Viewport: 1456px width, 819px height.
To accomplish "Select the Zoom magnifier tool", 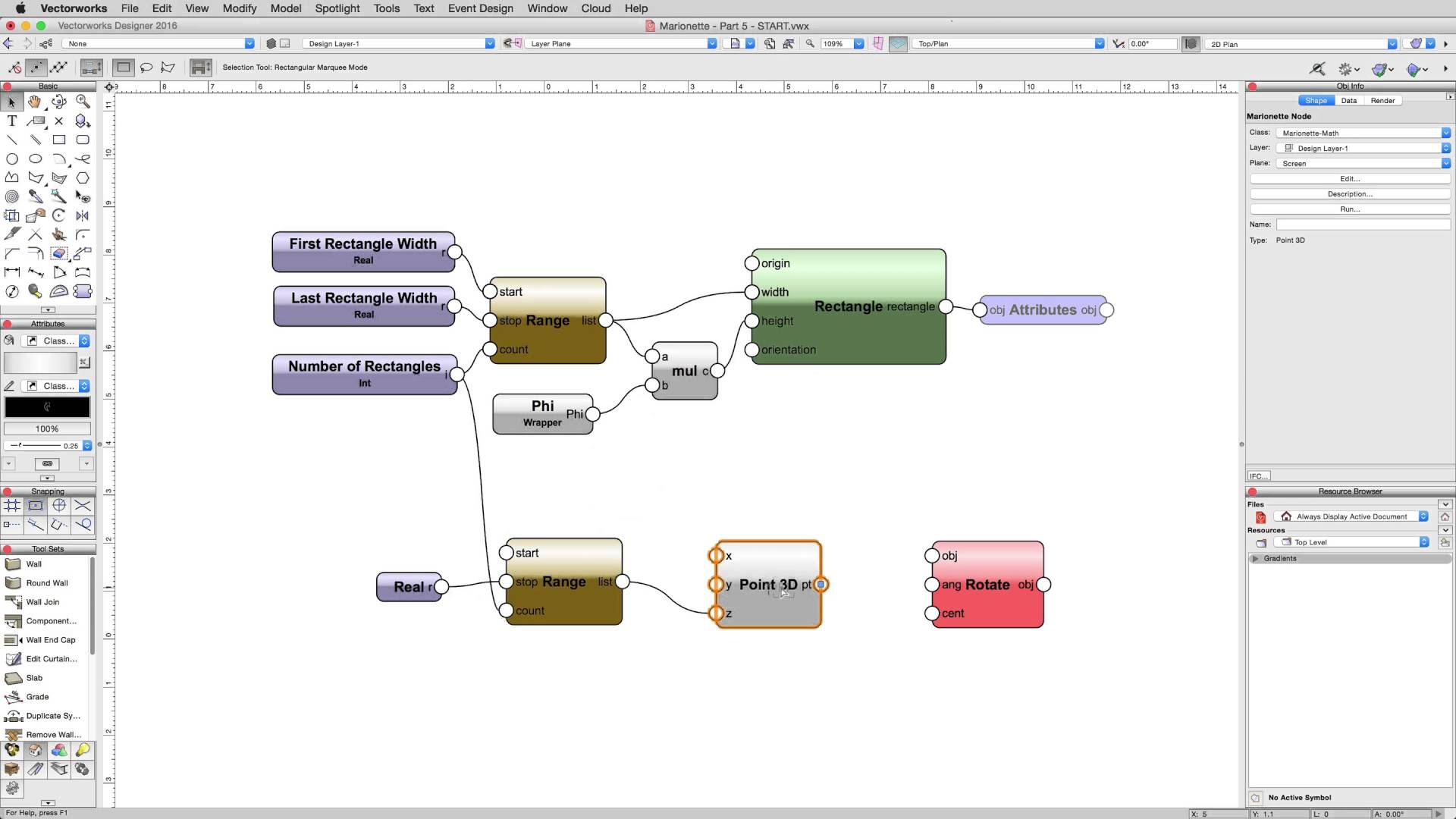I will pos(82,102).
